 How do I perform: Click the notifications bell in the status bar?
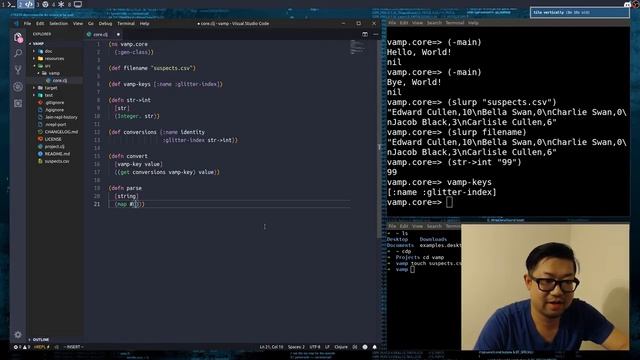(375, 347)
